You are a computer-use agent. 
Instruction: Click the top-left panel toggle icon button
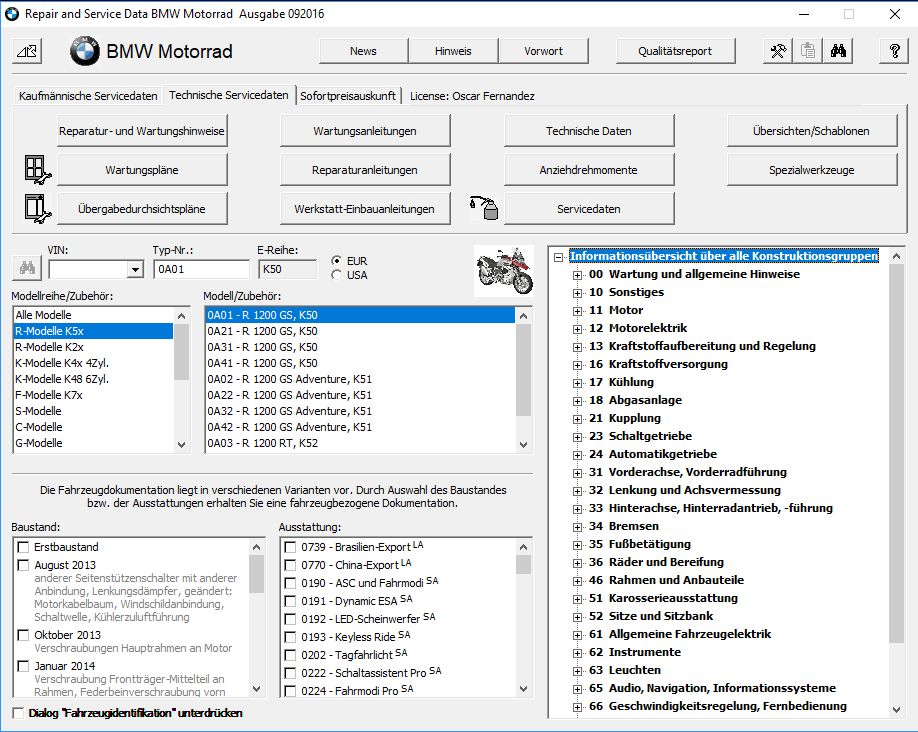point(28,51)
